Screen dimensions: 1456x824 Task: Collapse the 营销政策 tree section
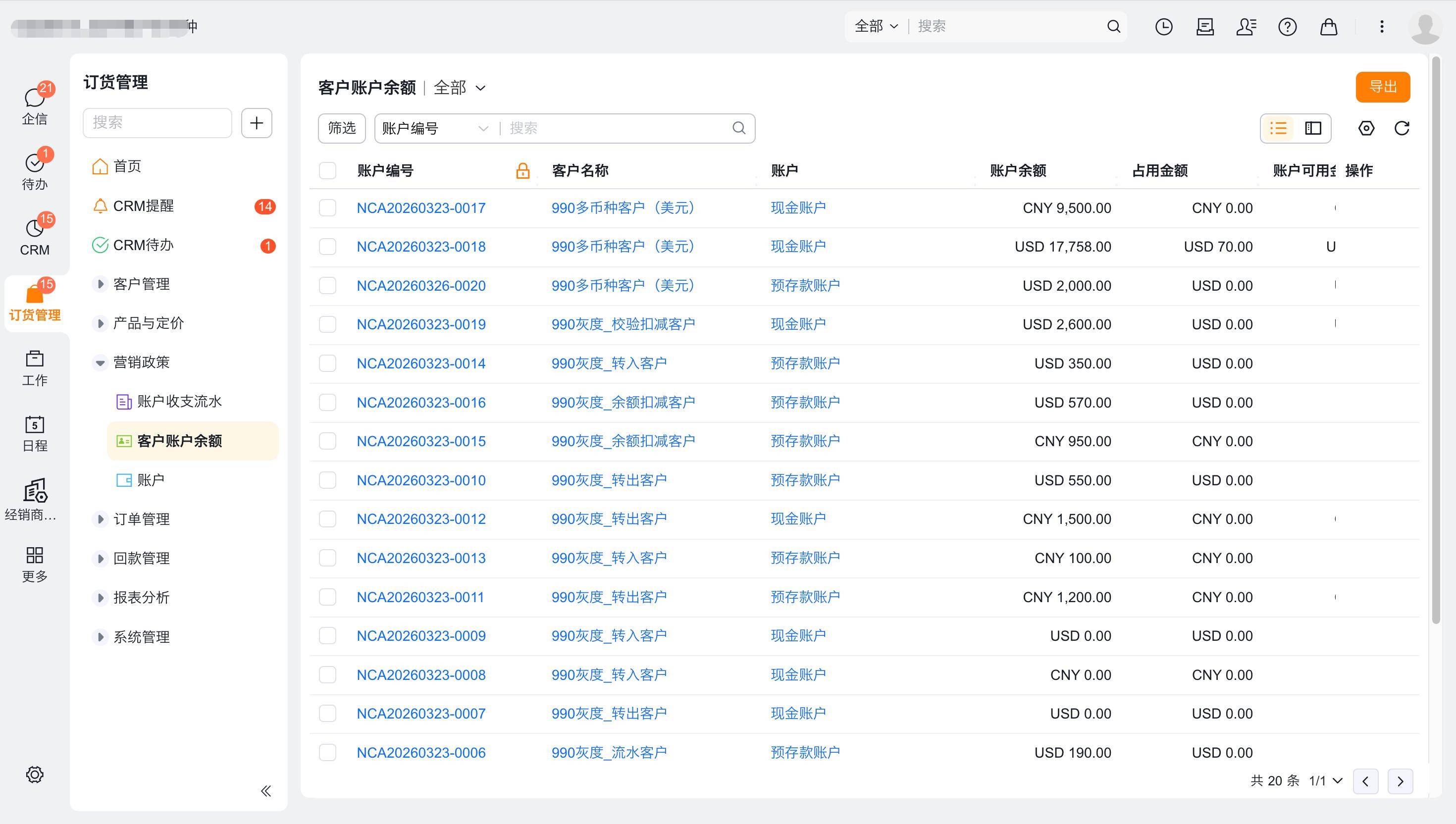tap(100, 363)
